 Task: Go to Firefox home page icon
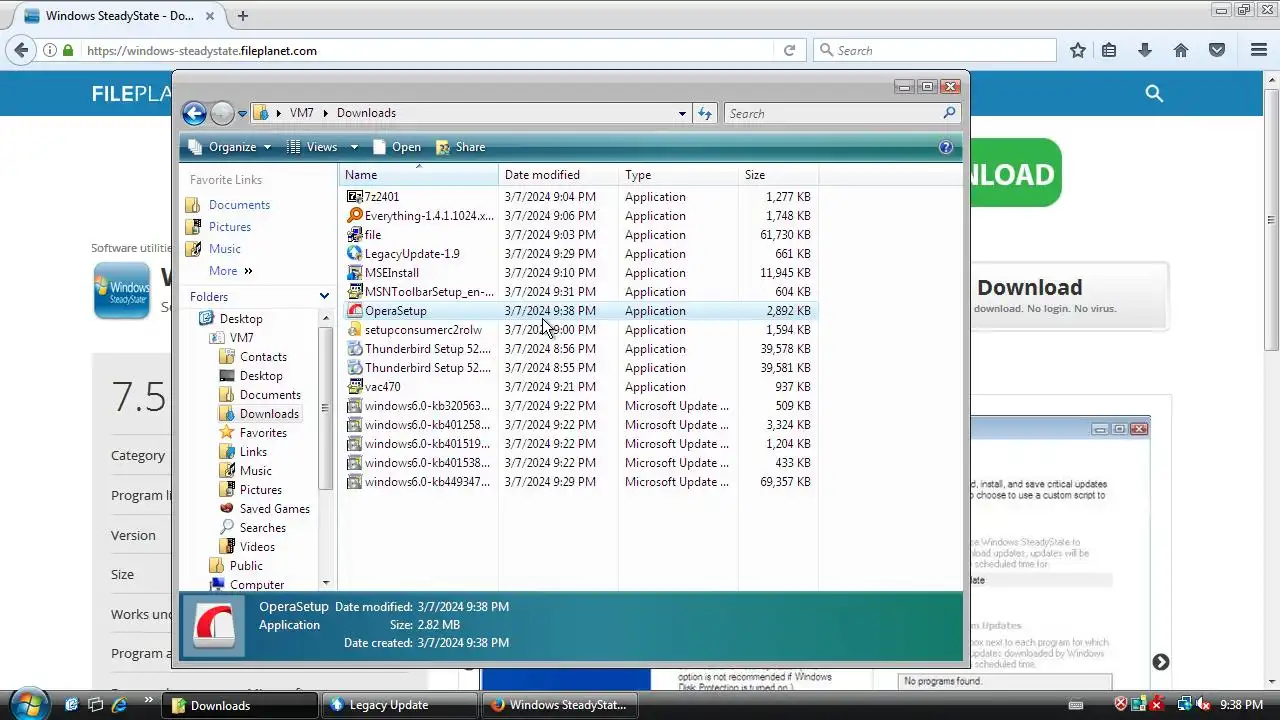point(1181,50)
